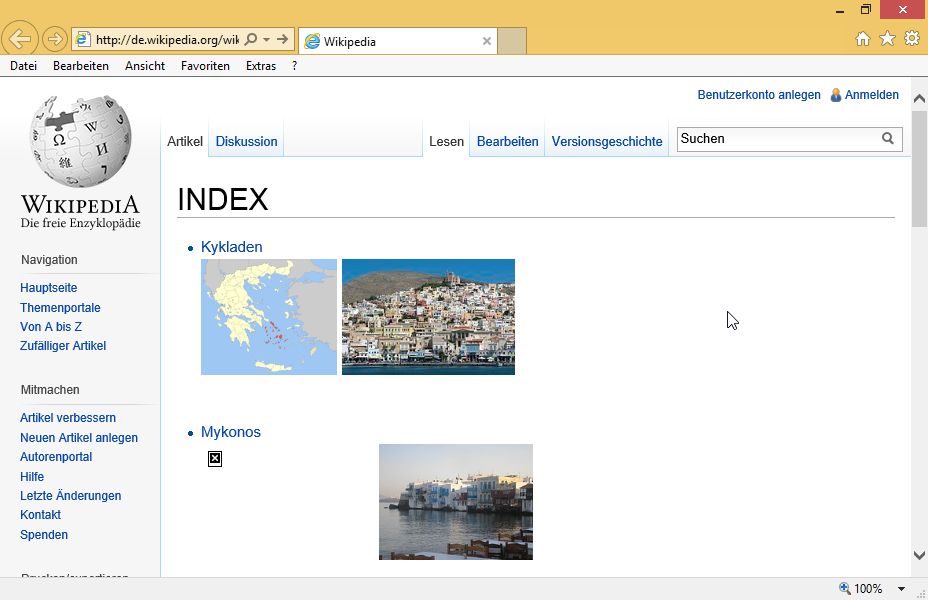Image resolution: width=928 pixels, height=600 pixels.
Task: Open Zufälliger Artikel link
Action: (x=63, y=346)
